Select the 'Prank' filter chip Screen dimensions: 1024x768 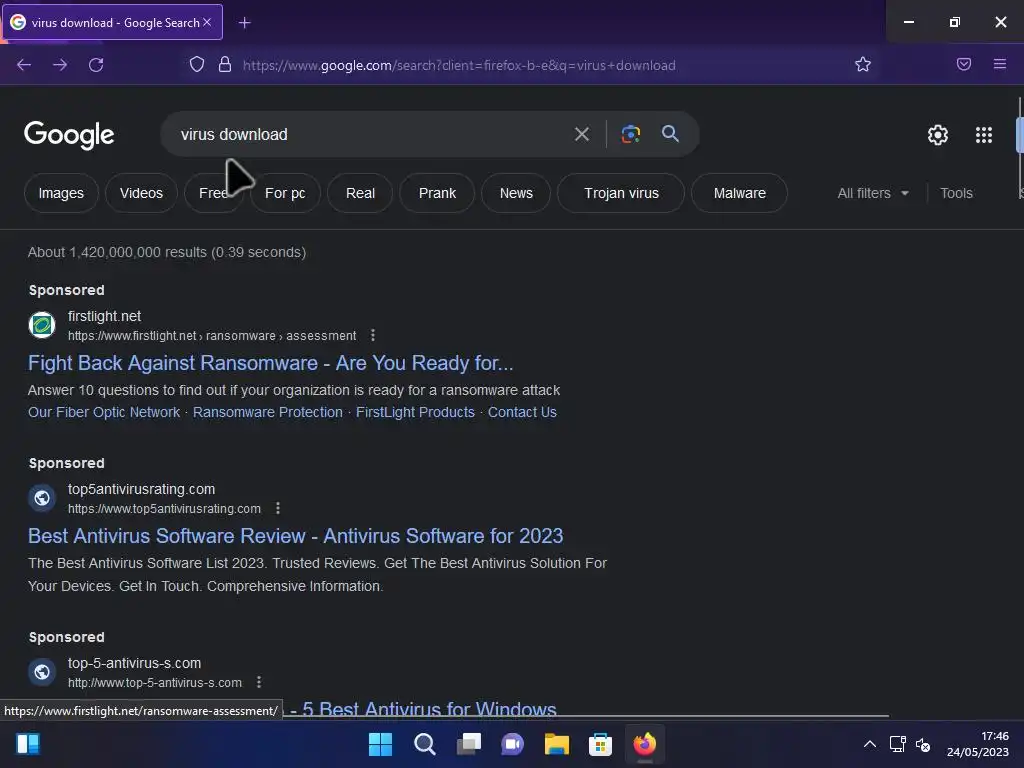coord(437,193)
